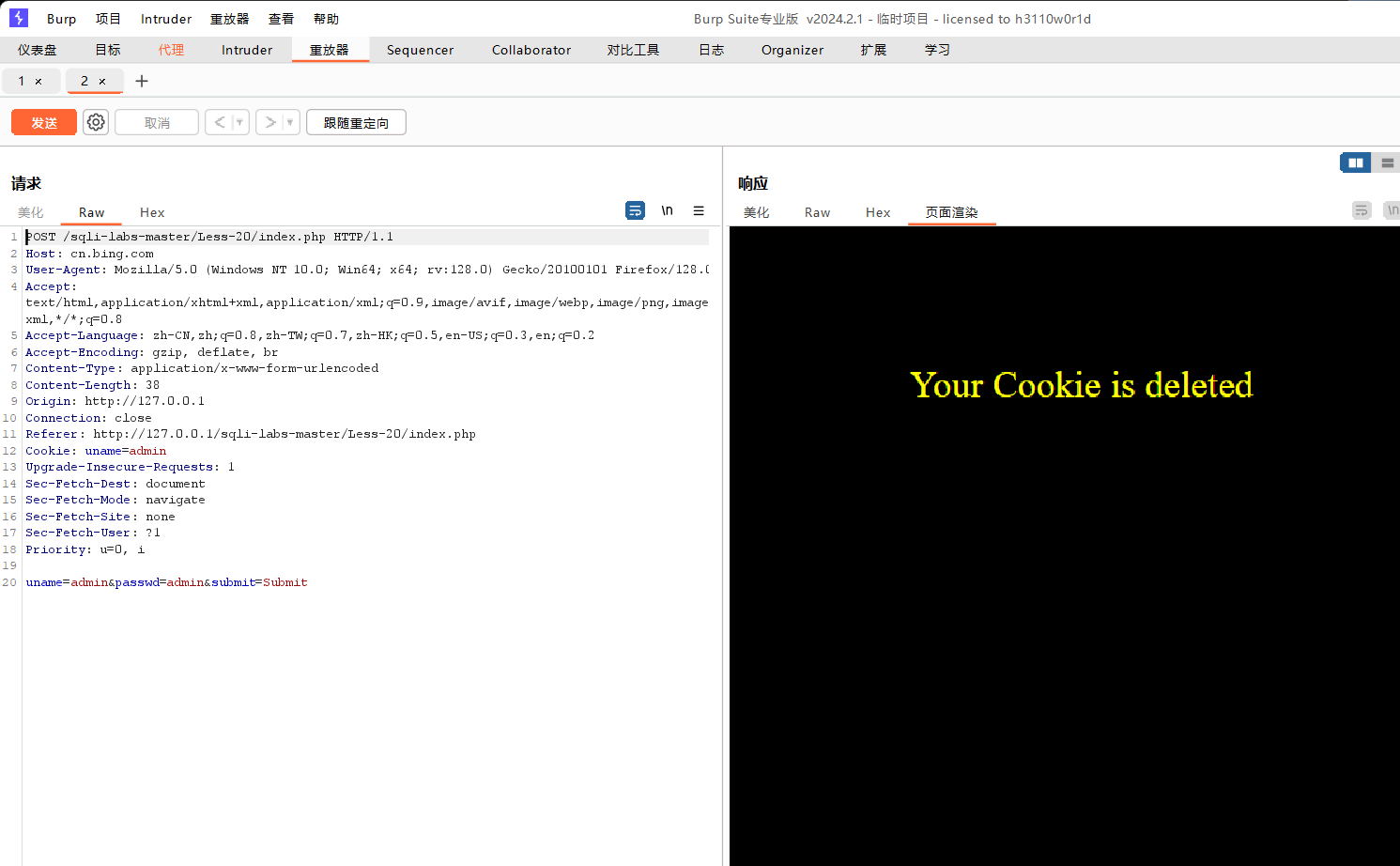Close Repeater tab 1
The width and height of the screenshot is (1400, 866).
pyautogui.click(x=38, y=82)
